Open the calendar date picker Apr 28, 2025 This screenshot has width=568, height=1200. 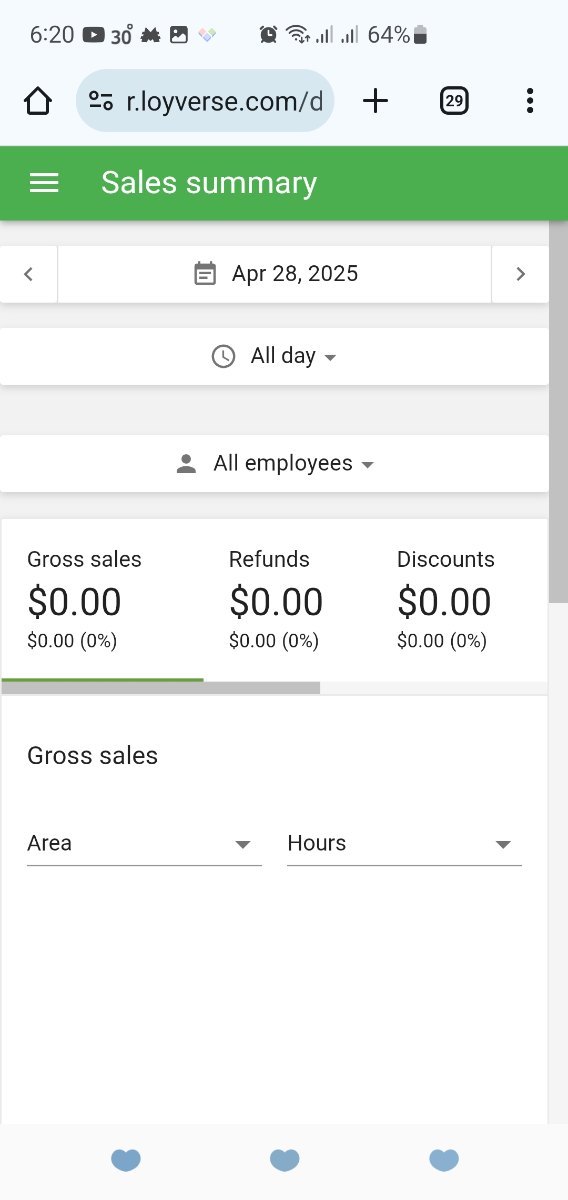(275, 274)
